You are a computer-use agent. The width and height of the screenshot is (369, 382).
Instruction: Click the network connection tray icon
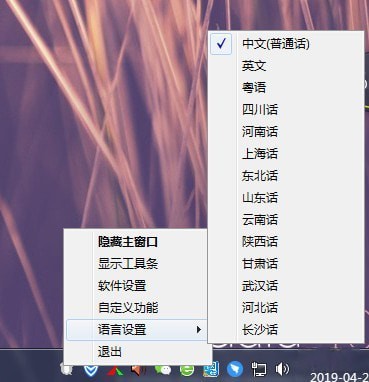point(259,369)
